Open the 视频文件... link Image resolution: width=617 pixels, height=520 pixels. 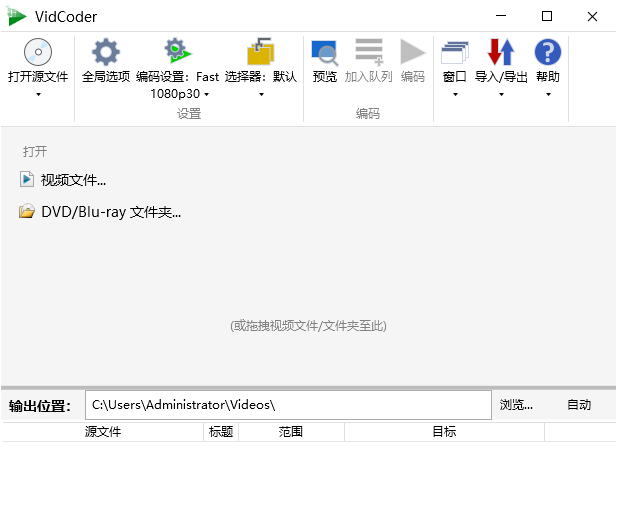[72, 180]
